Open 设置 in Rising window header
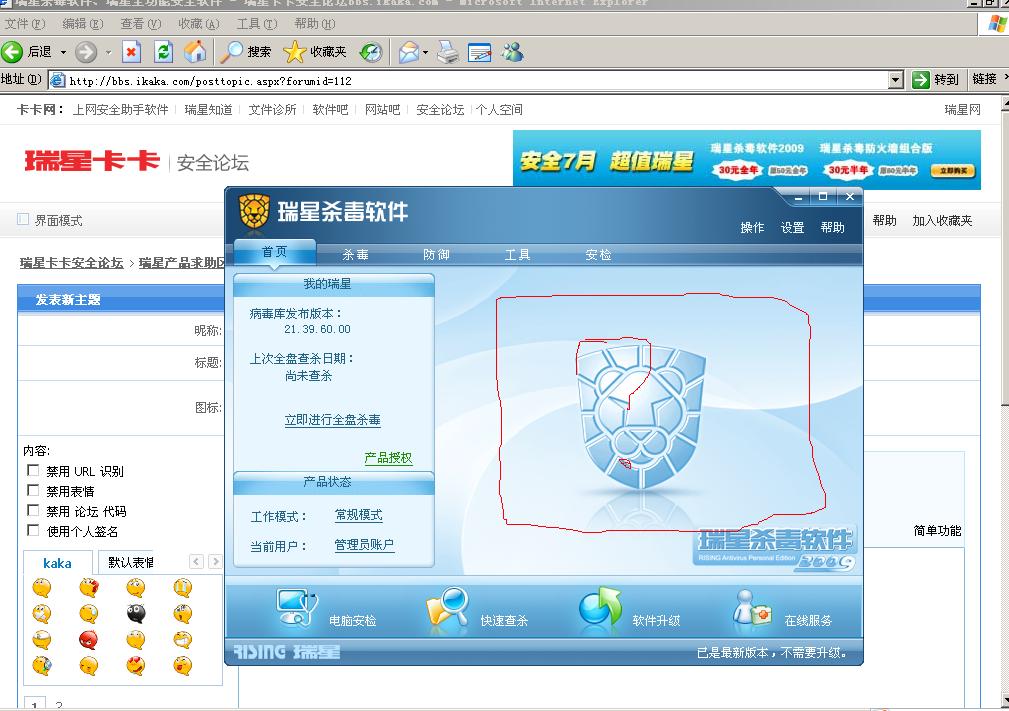The image size is (1009, 711). tap(792, 228)
